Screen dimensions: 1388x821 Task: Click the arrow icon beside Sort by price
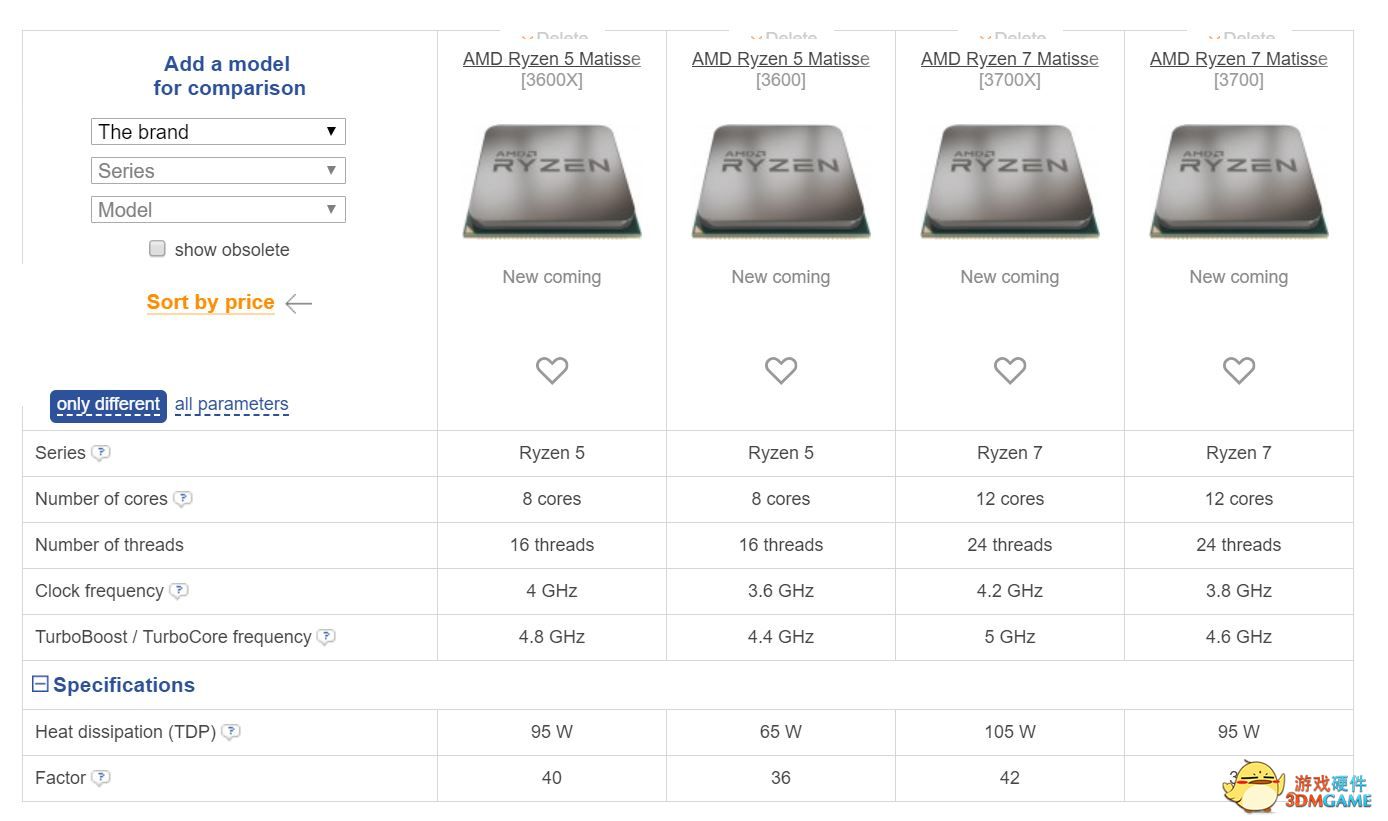299,303
